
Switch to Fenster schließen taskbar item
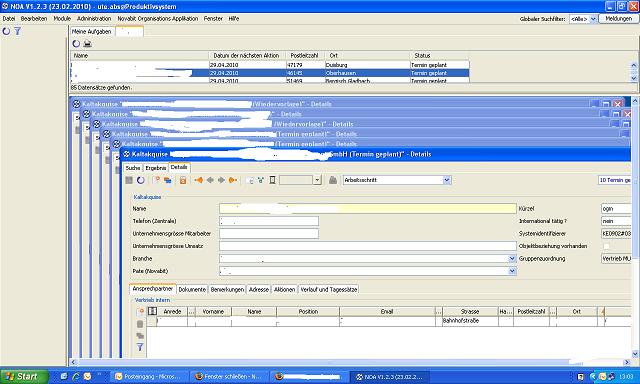point(230,377)
